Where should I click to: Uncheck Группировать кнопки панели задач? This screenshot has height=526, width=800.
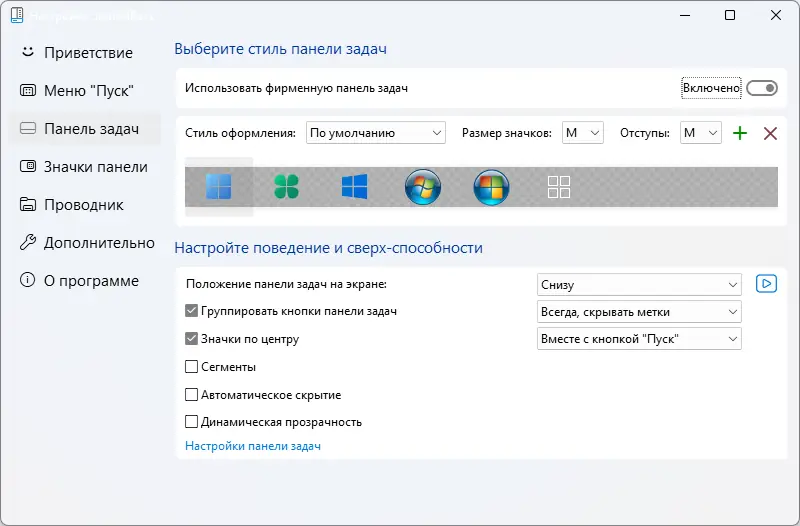[x=191, y=311]
